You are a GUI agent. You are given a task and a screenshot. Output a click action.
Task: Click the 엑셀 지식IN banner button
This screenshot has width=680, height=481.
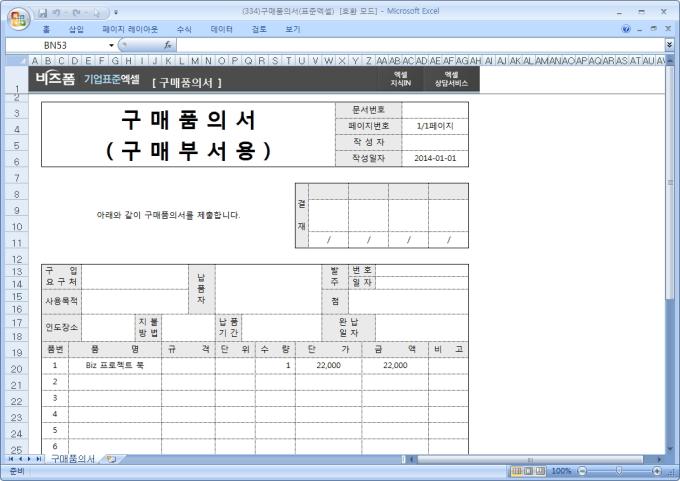tap(400, 79)
